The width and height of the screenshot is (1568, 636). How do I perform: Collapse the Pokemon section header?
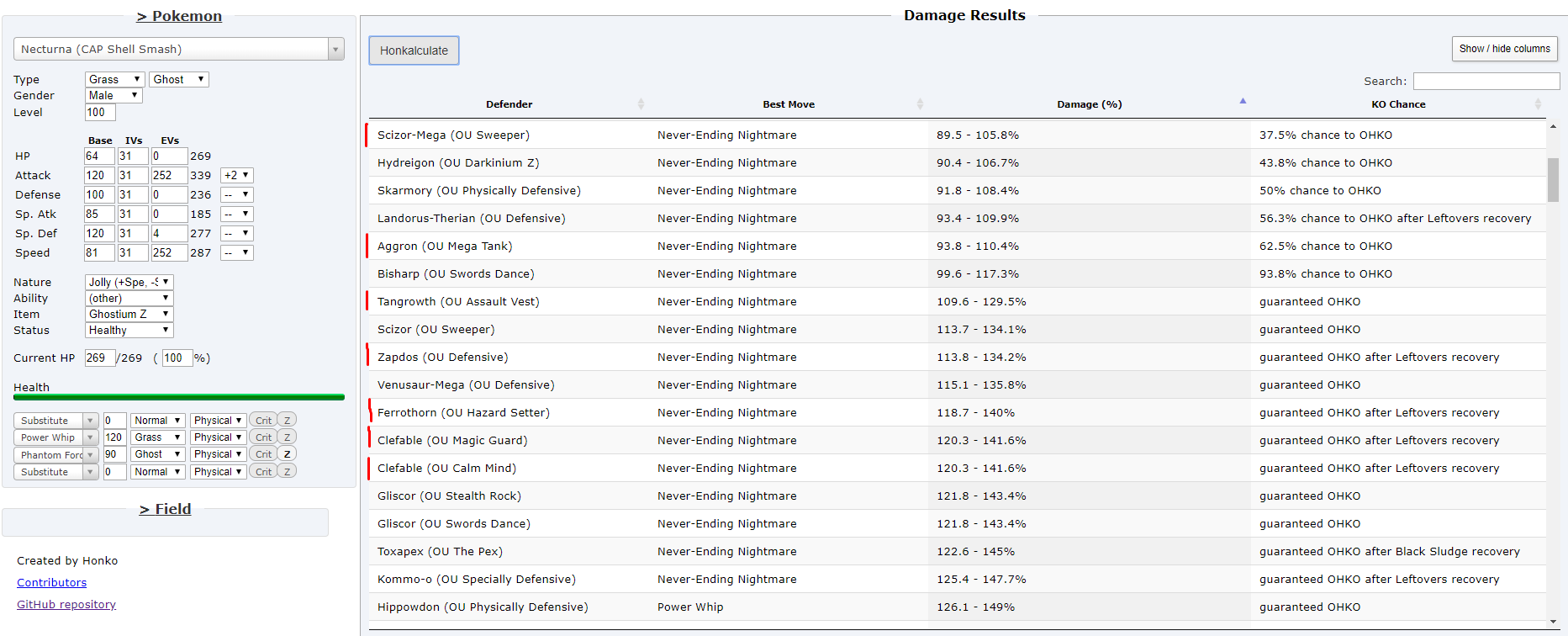tap(179, 16)
